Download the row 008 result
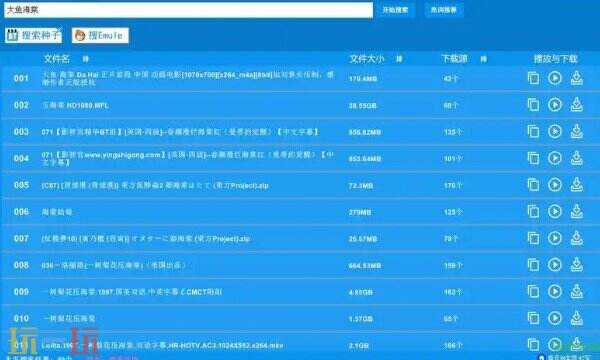600x360 pixels. click(577, 265)
